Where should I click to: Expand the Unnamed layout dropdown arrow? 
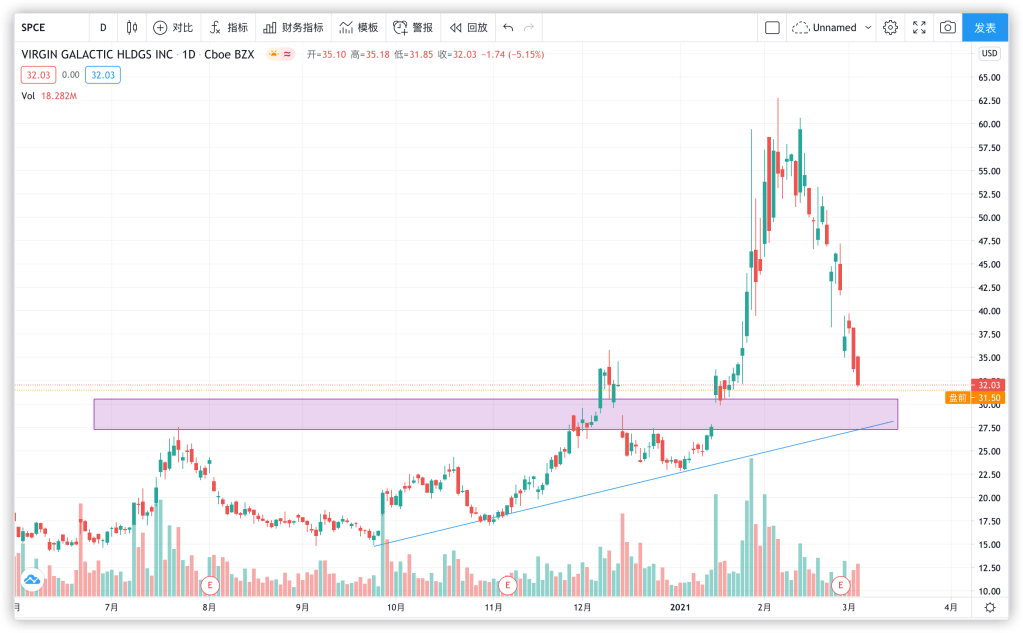point(867,27)
